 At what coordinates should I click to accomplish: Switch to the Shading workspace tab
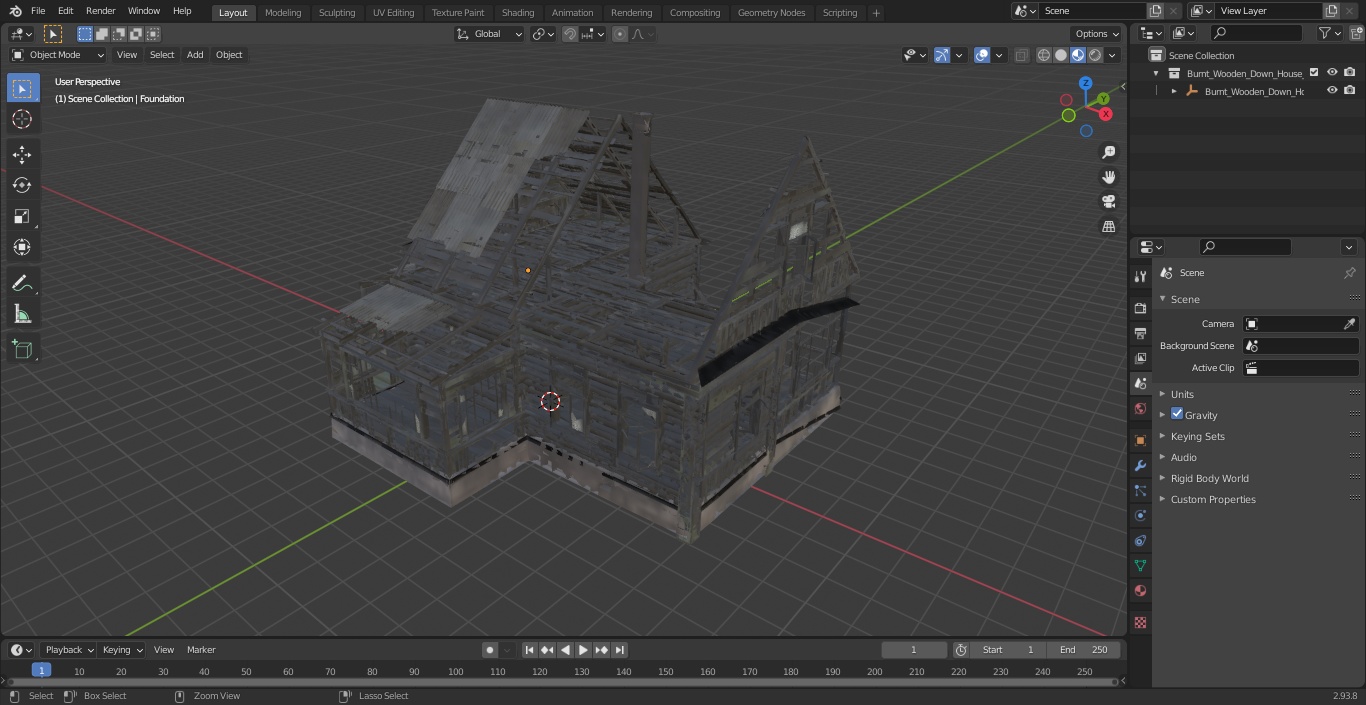click(x=518, y=13)
